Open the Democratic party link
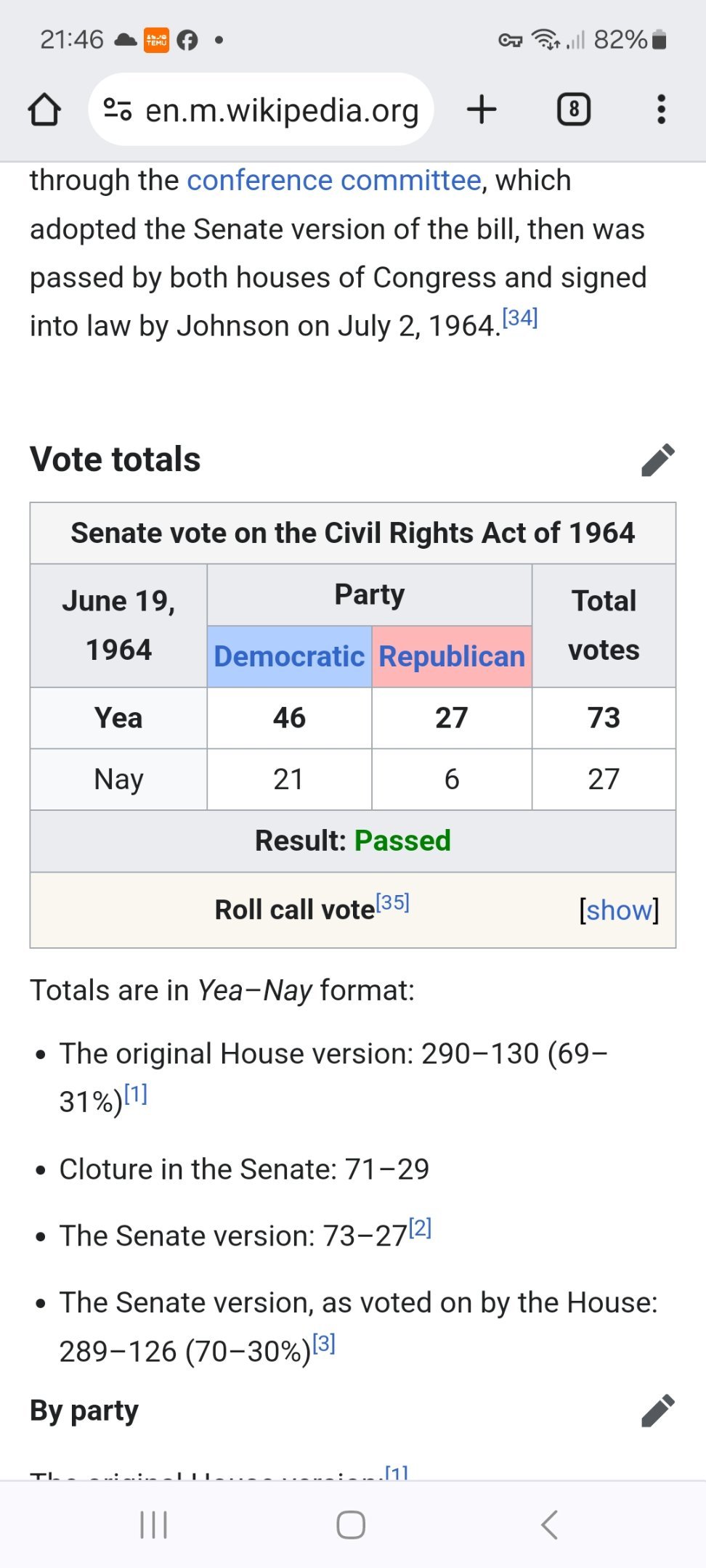Image resolution: width=706 pixels, height=1568 pixels. [289, 656]
